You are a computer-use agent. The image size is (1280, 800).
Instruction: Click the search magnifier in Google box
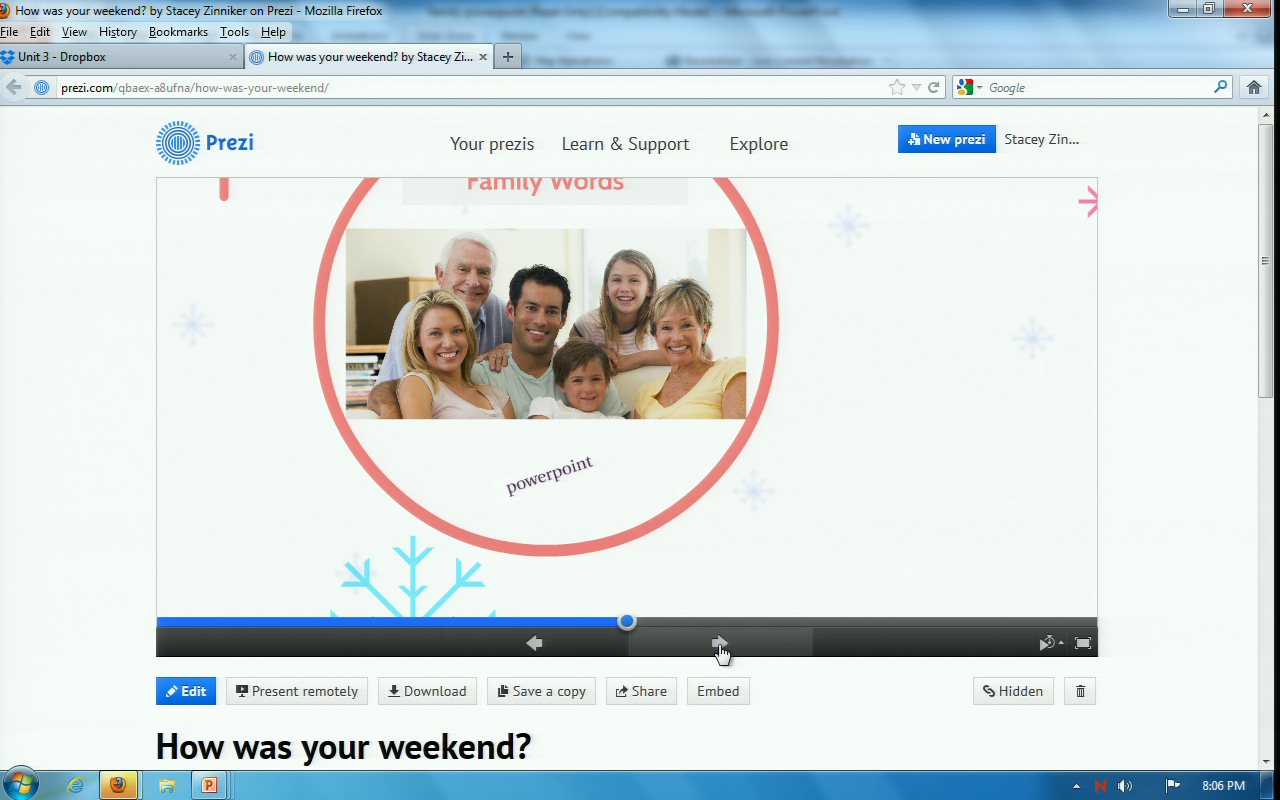[x=1220, y=88]
